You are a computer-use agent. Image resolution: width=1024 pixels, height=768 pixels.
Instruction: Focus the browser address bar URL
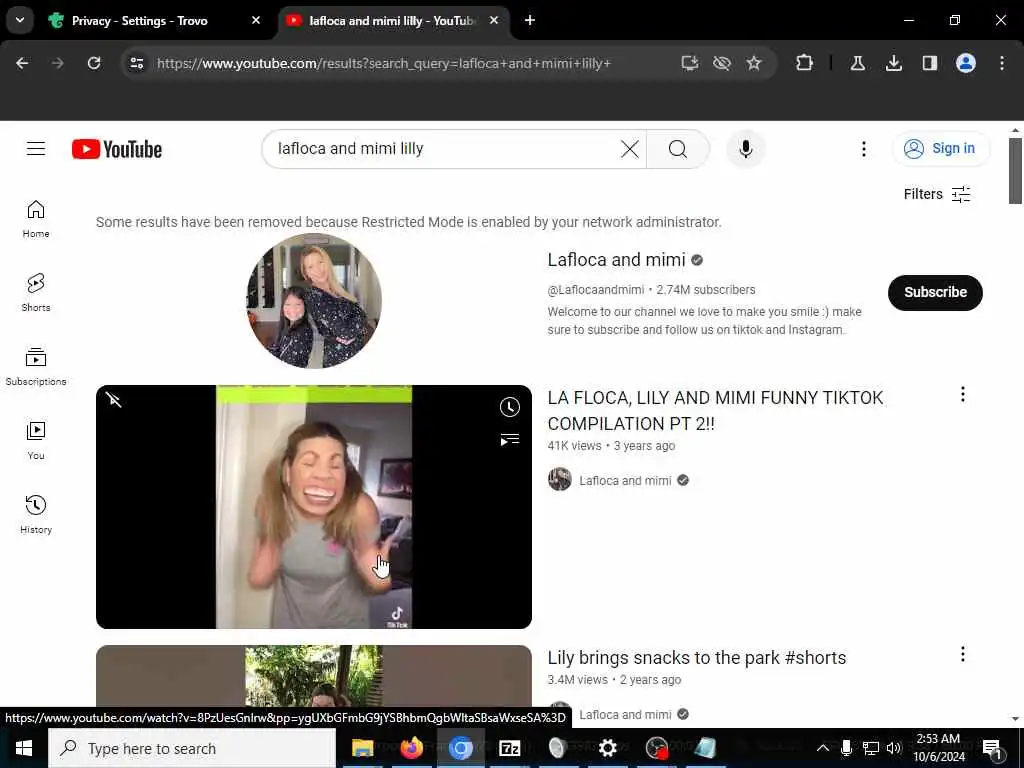(x=384, y=63)
